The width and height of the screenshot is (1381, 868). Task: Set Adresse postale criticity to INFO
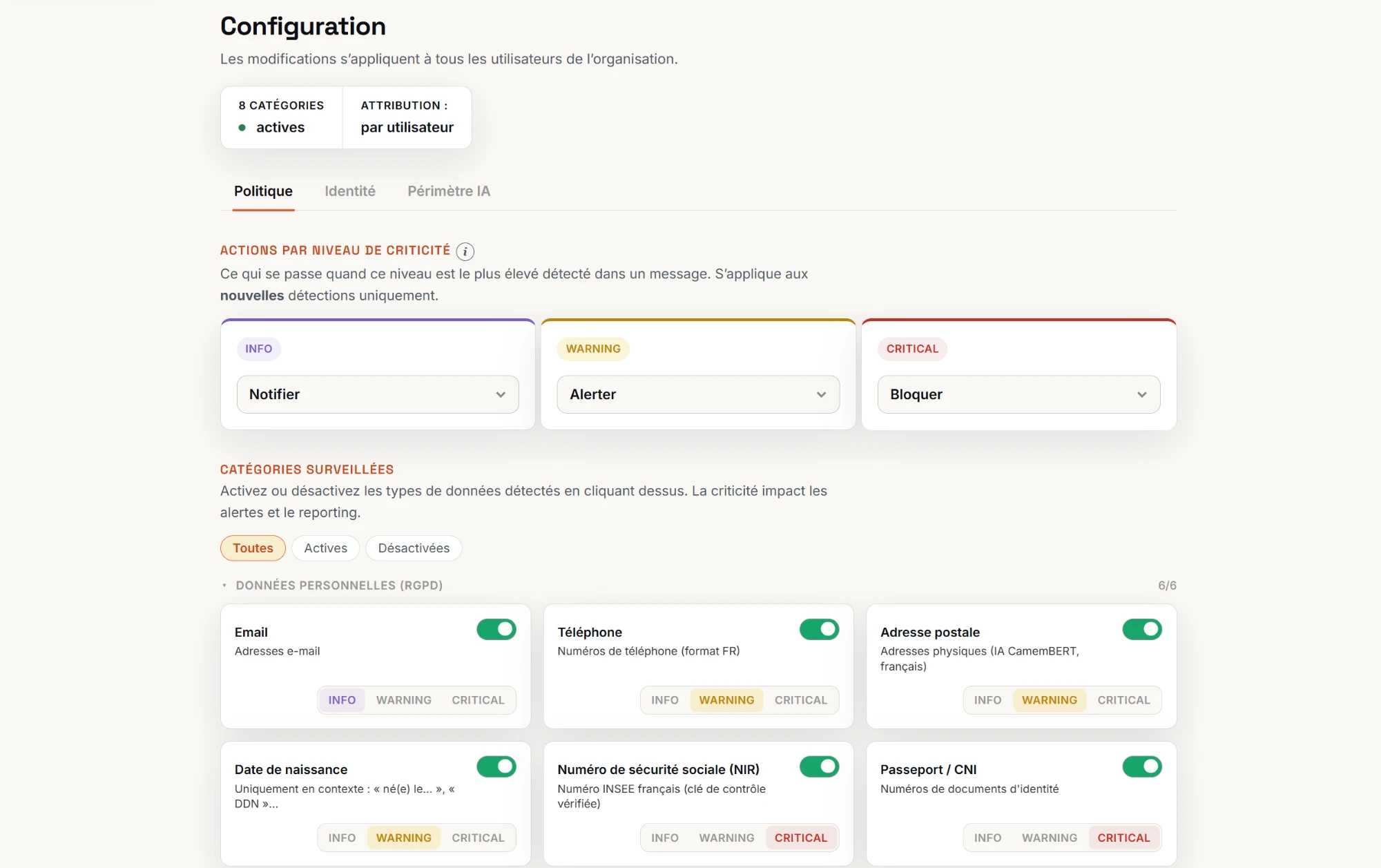pos(987,700)
